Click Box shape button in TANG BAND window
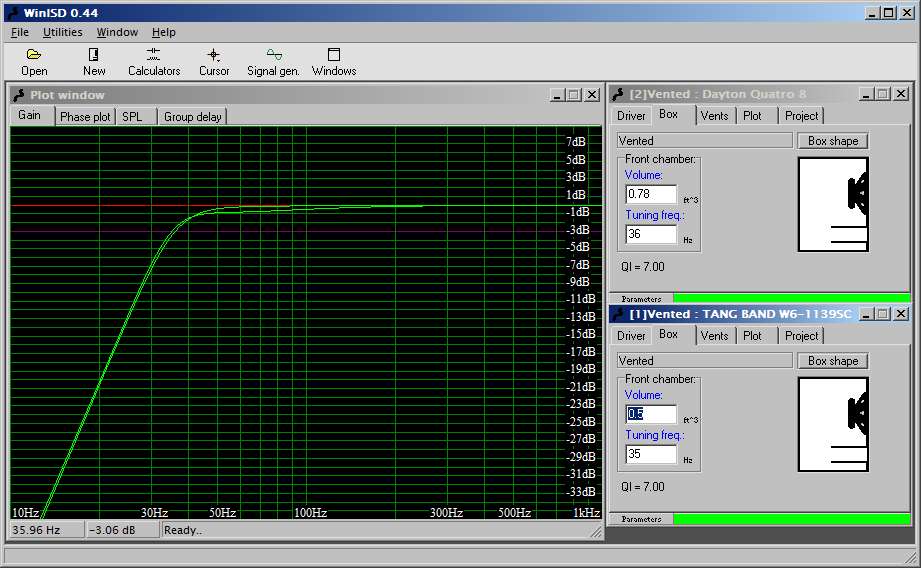921x568 pixels. coord(833,361)
